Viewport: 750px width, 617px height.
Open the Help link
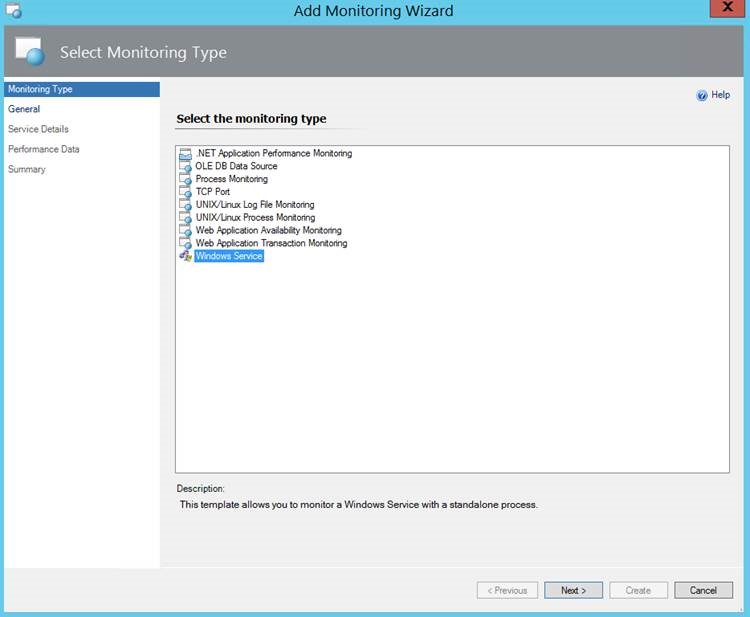click(720, 95)
